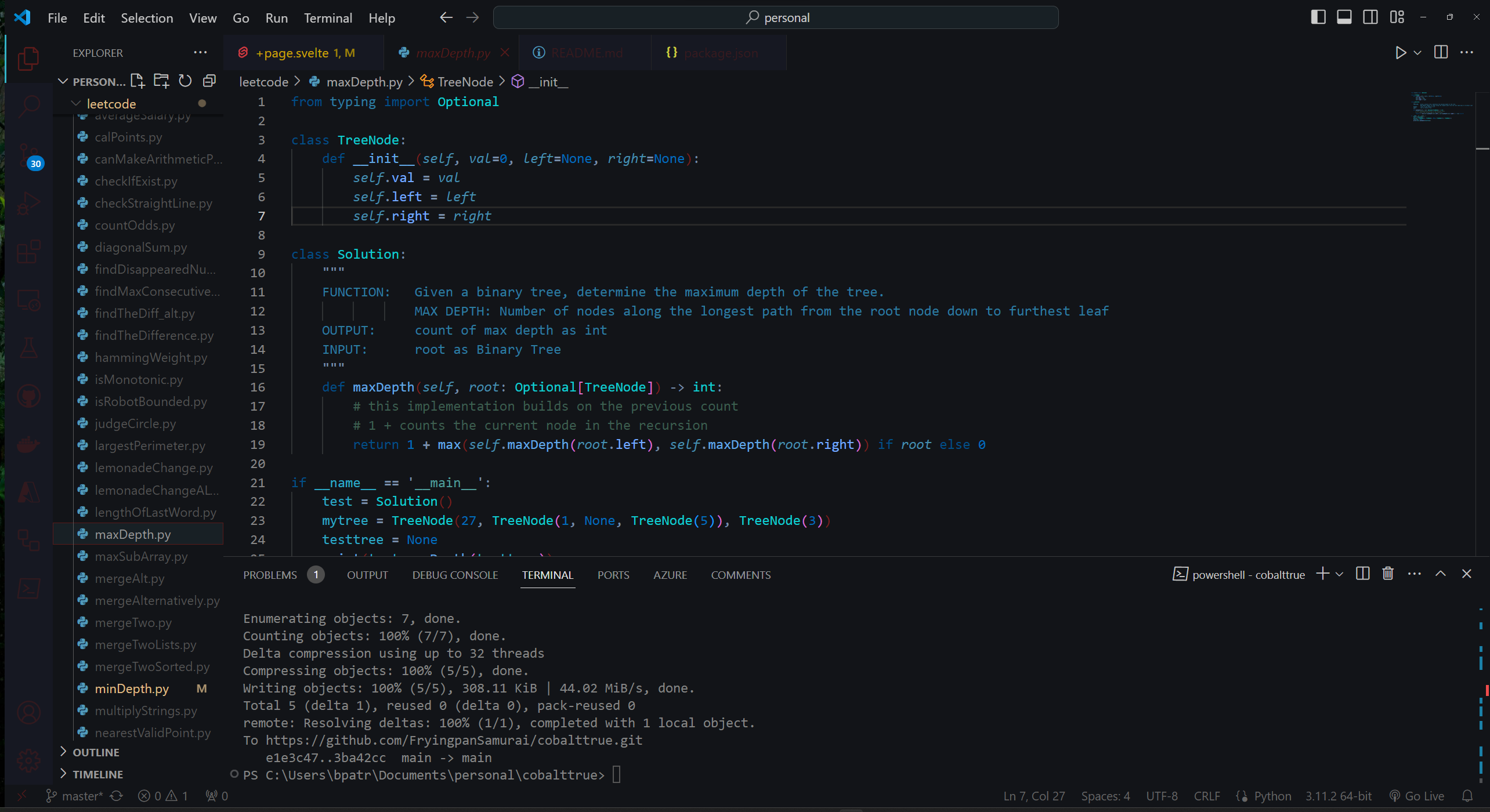
Task: Select the Run and Debug icon
Action: click(x=28, y=203)
